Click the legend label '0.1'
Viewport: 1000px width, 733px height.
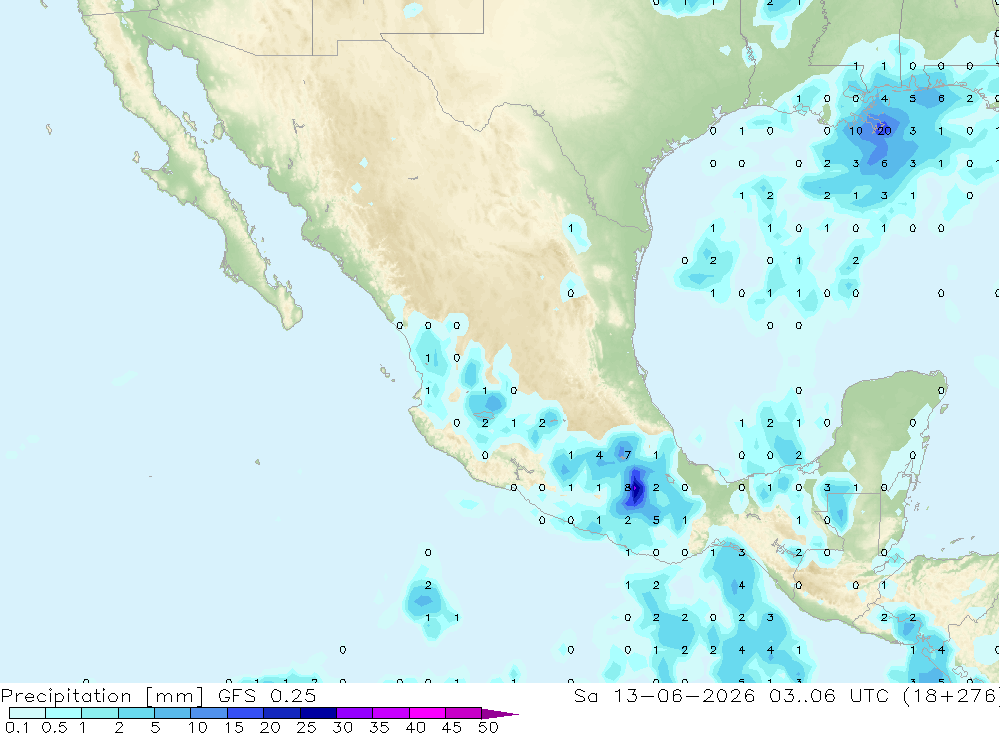(17, 727)
